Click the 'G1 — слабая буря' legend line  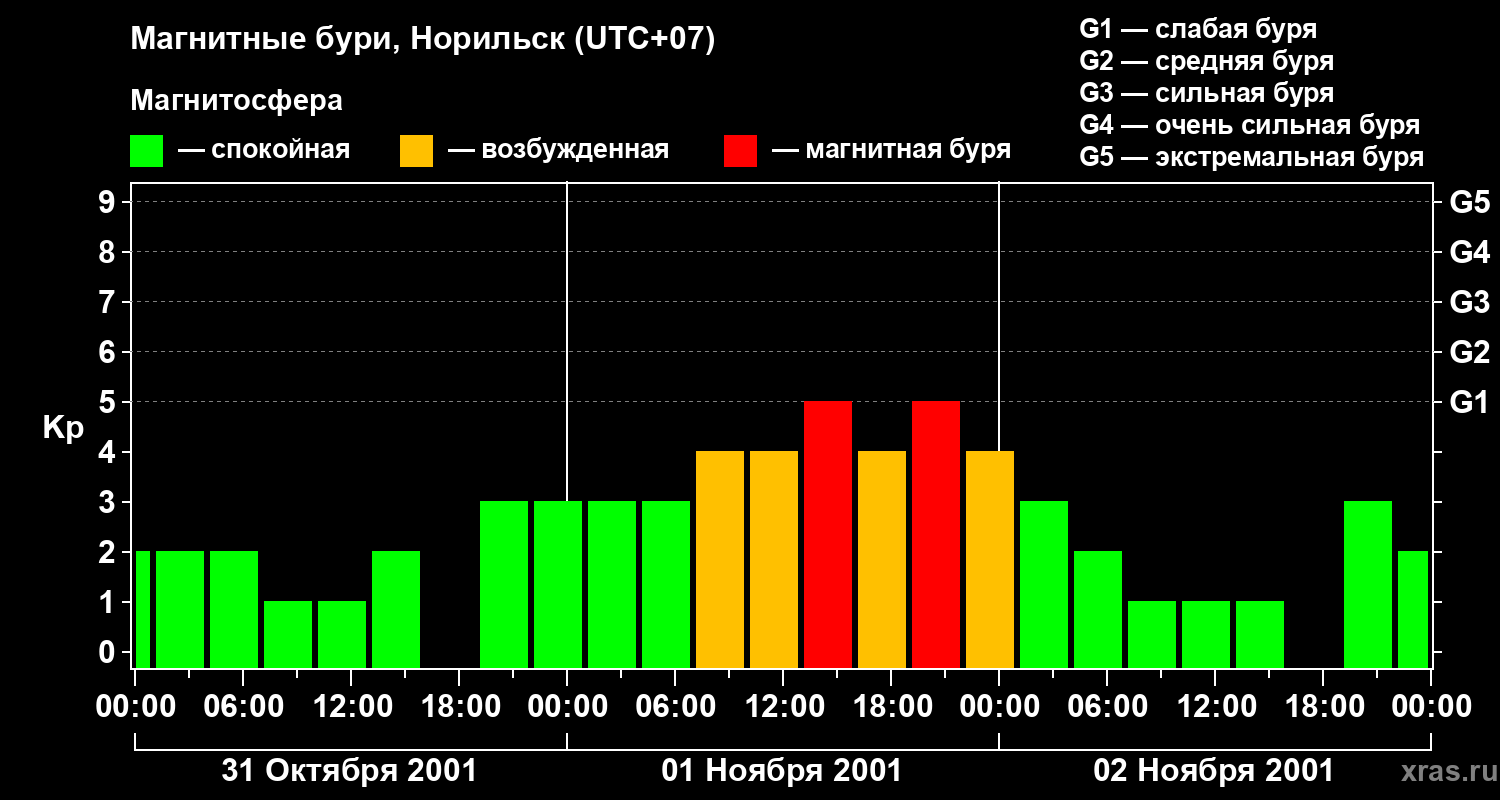pyautogui.click(x=1198, y=29)
